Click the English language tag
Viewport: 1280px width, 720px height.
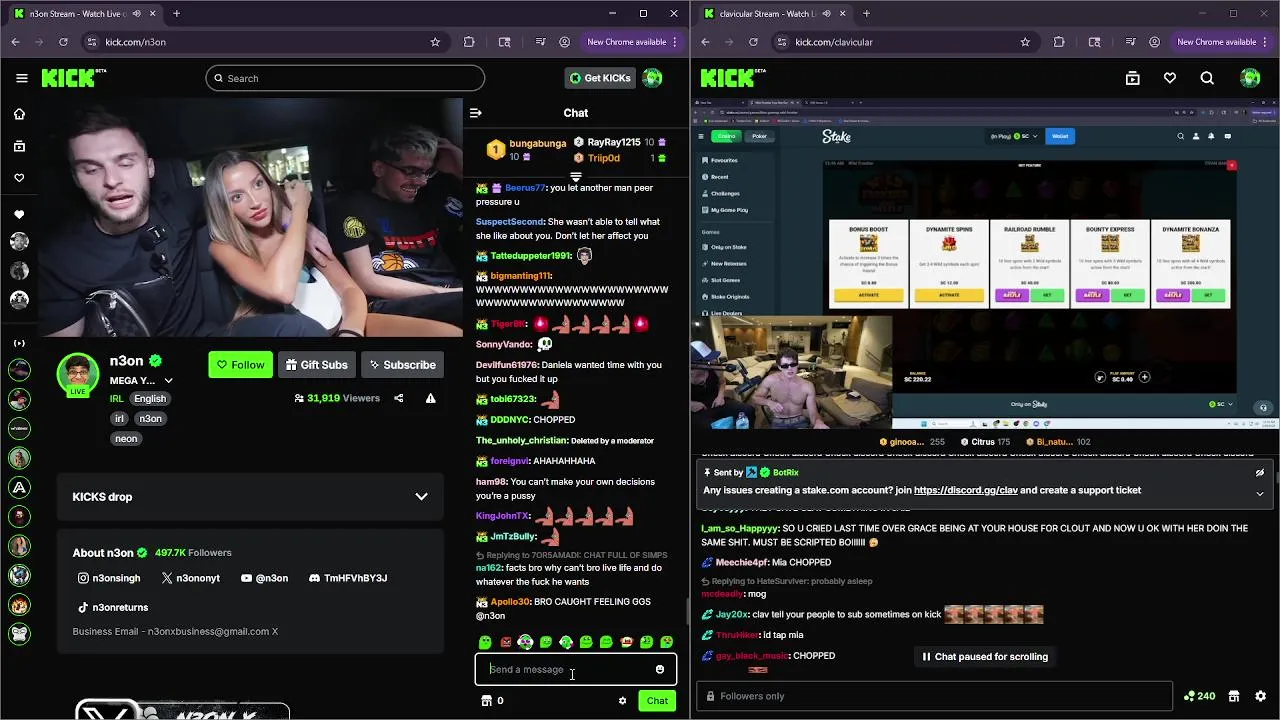[x=150, y=398]
